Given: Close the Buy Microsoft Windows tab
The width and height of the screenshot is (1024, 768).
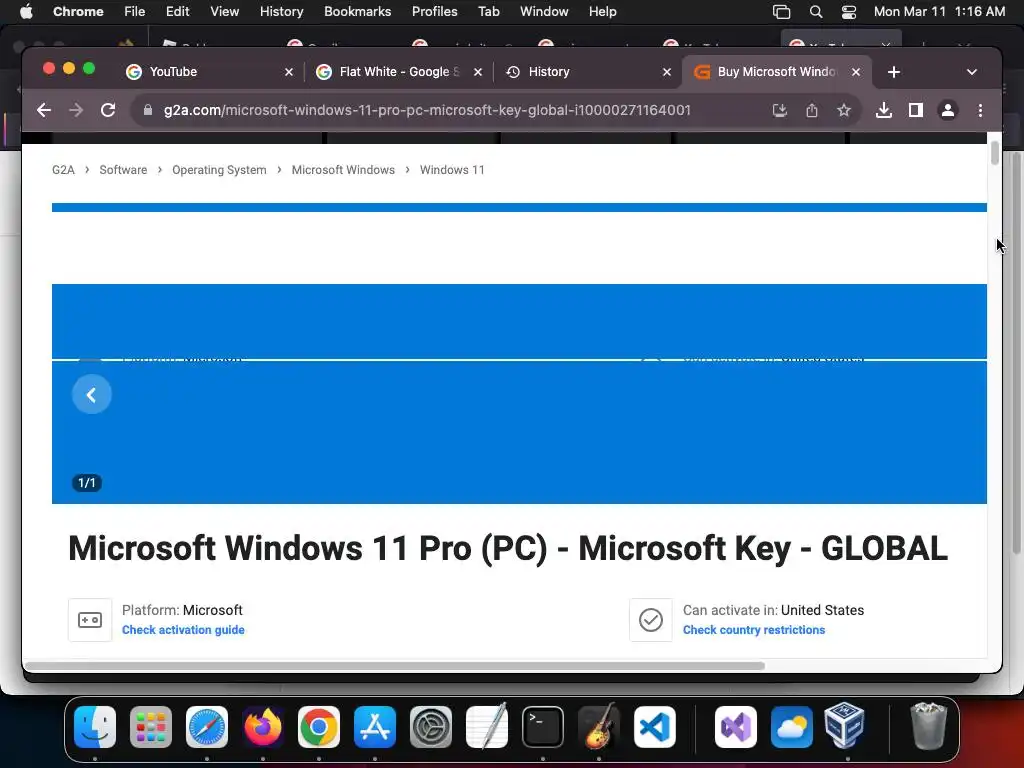Looking at the screenshot, I should pos(856,72).
